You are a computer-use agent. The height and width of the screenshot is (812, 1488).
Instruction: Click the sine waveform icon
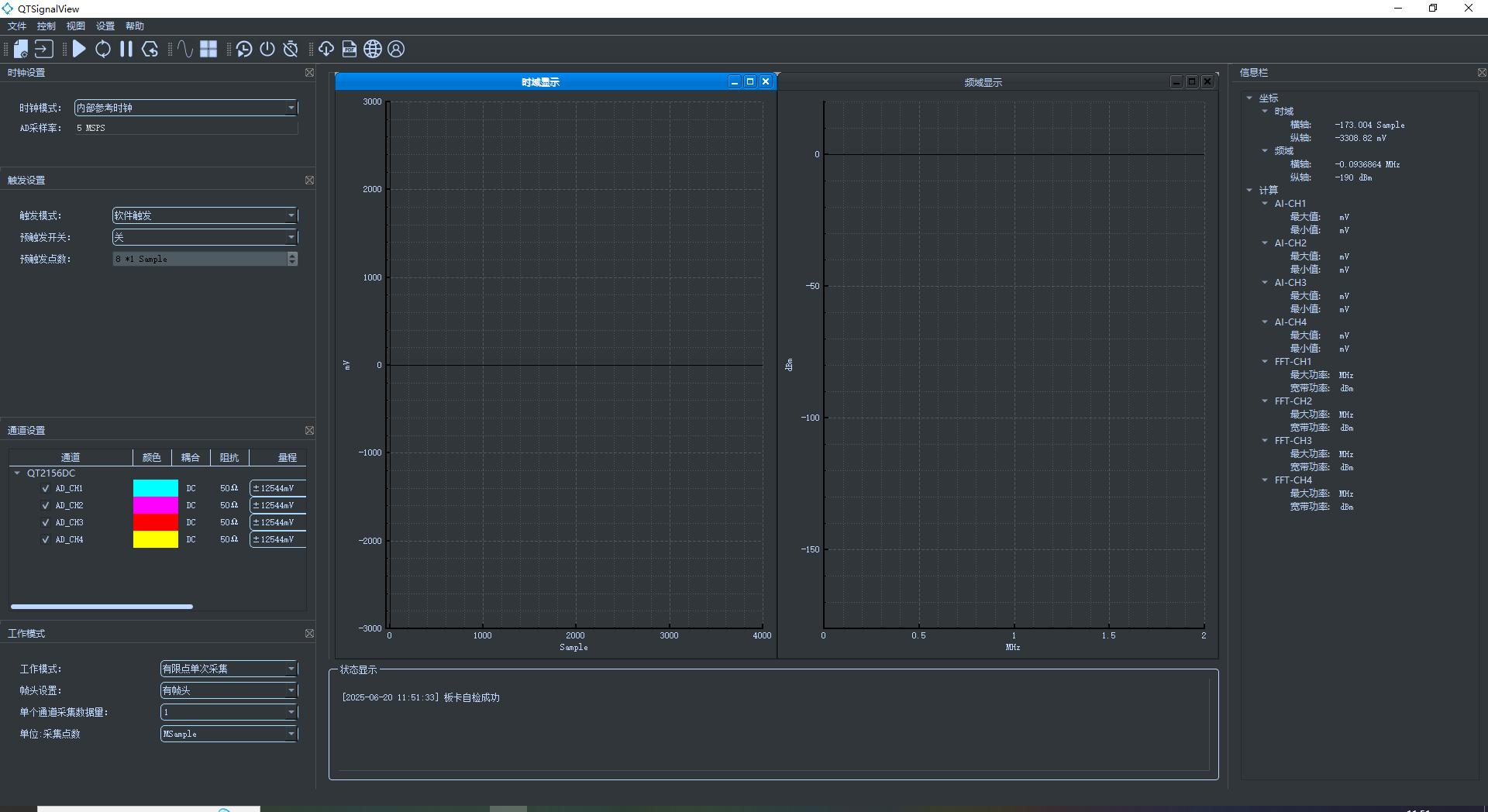coord(184,50)
